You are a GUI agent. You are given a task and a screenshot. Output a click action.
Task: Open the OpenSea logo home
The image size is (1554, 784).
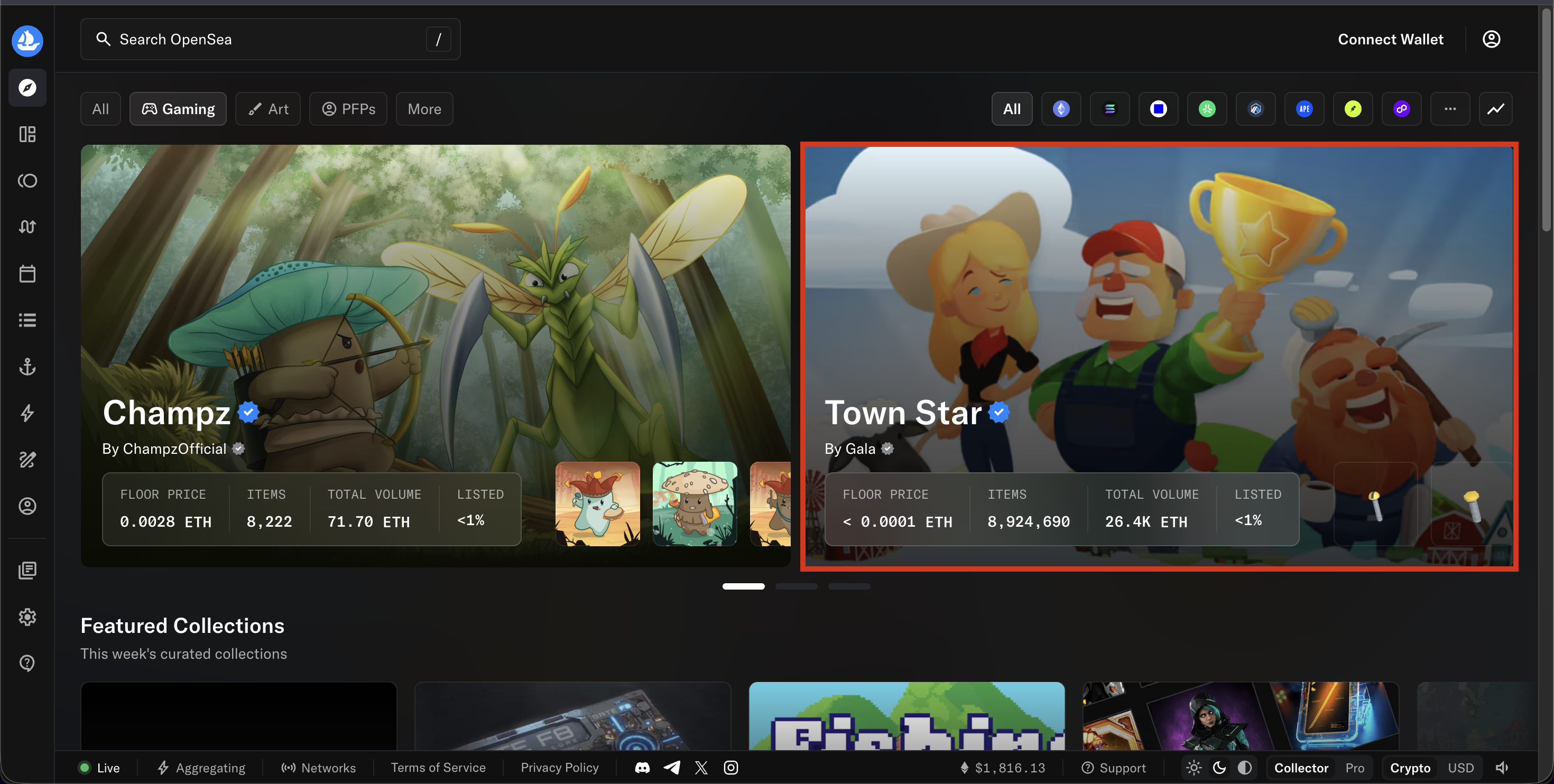[27, 40]
